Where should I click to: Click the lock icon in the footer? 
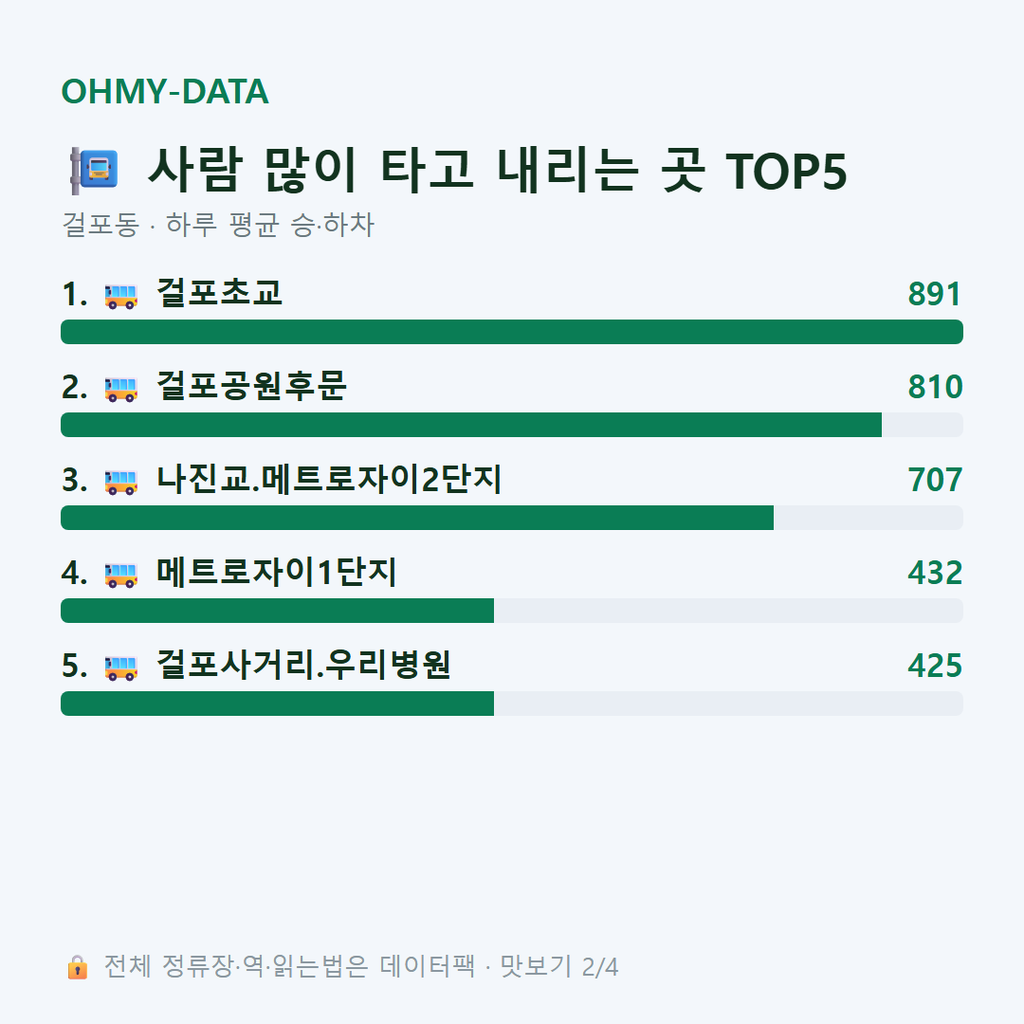(77, 967)
